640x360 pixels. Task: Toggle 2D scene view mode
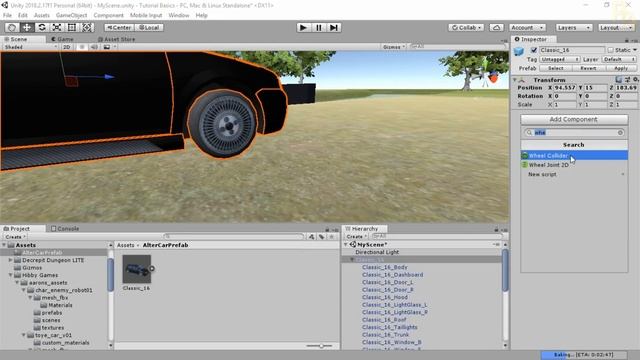click(67, 47)
